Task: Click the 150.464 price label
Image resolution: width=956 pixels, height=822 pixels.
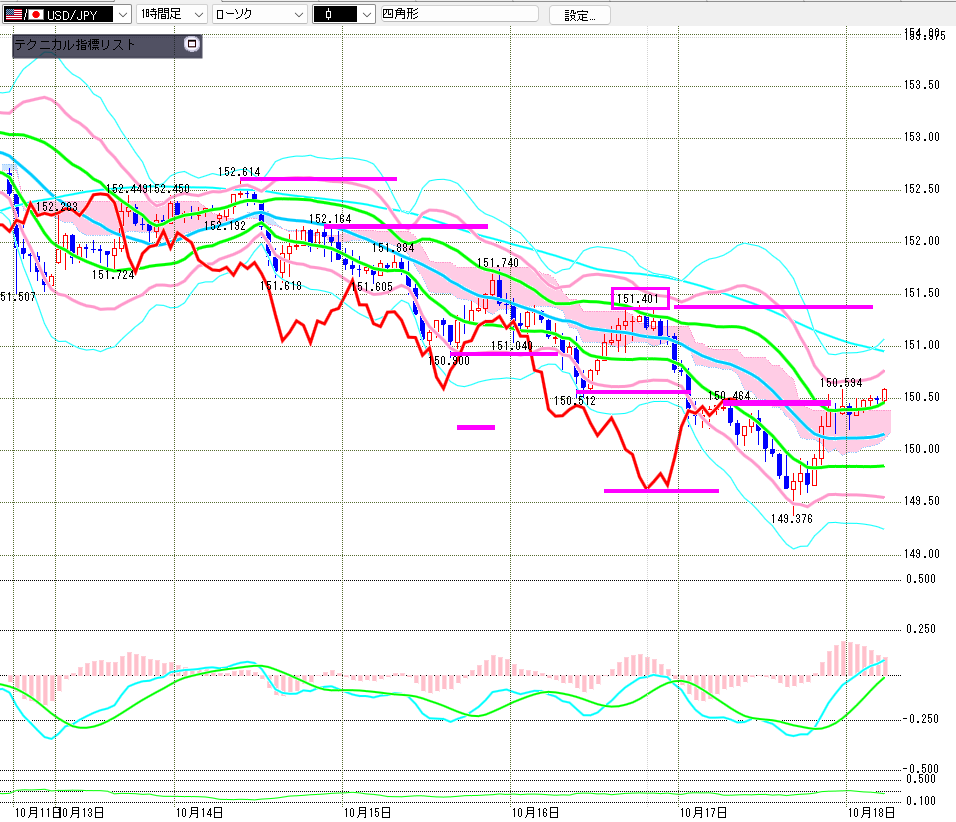Action: (729, 397)
